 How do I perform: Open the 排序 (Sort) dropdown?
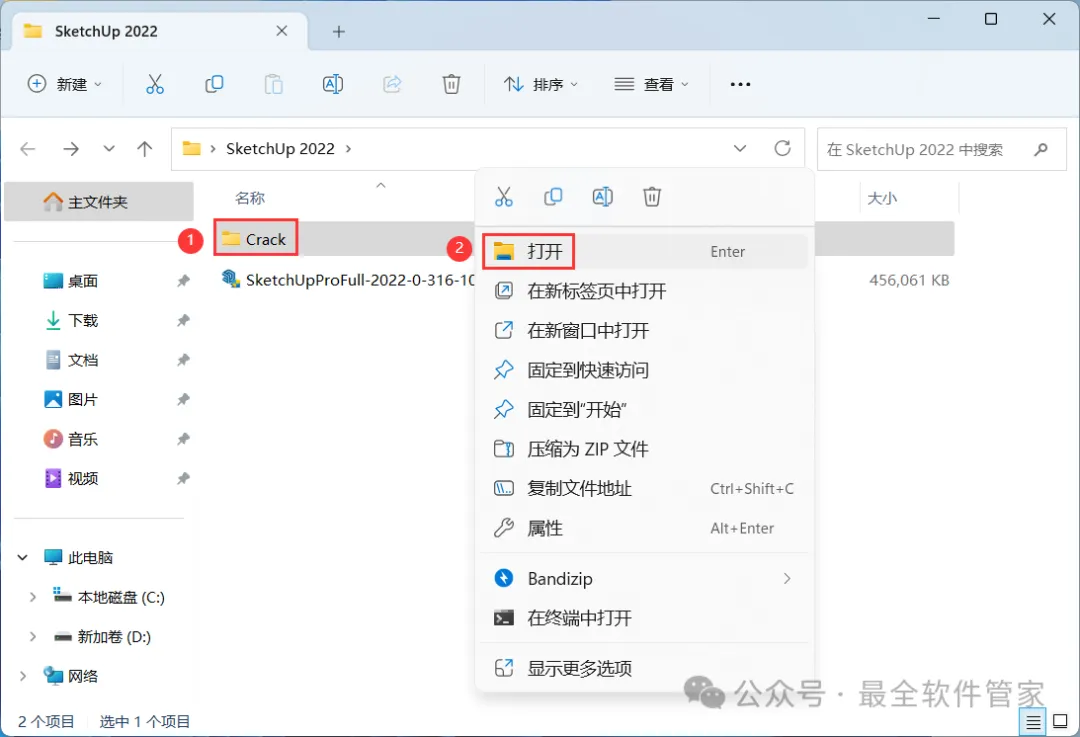point(541,84)
